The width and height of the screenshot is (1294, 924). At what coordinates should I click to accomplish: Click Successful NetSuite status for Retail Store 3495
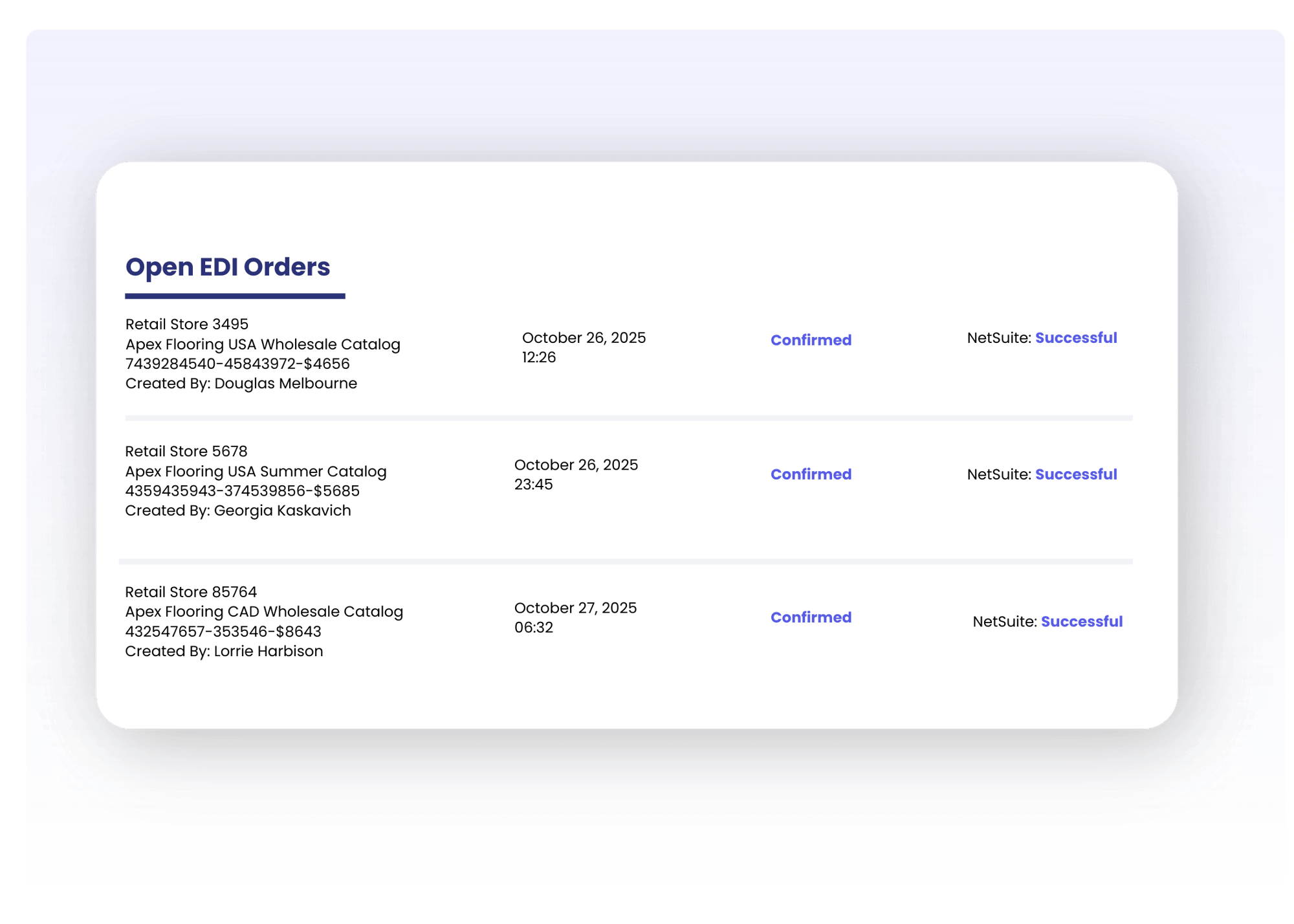tap(1077, 337)
